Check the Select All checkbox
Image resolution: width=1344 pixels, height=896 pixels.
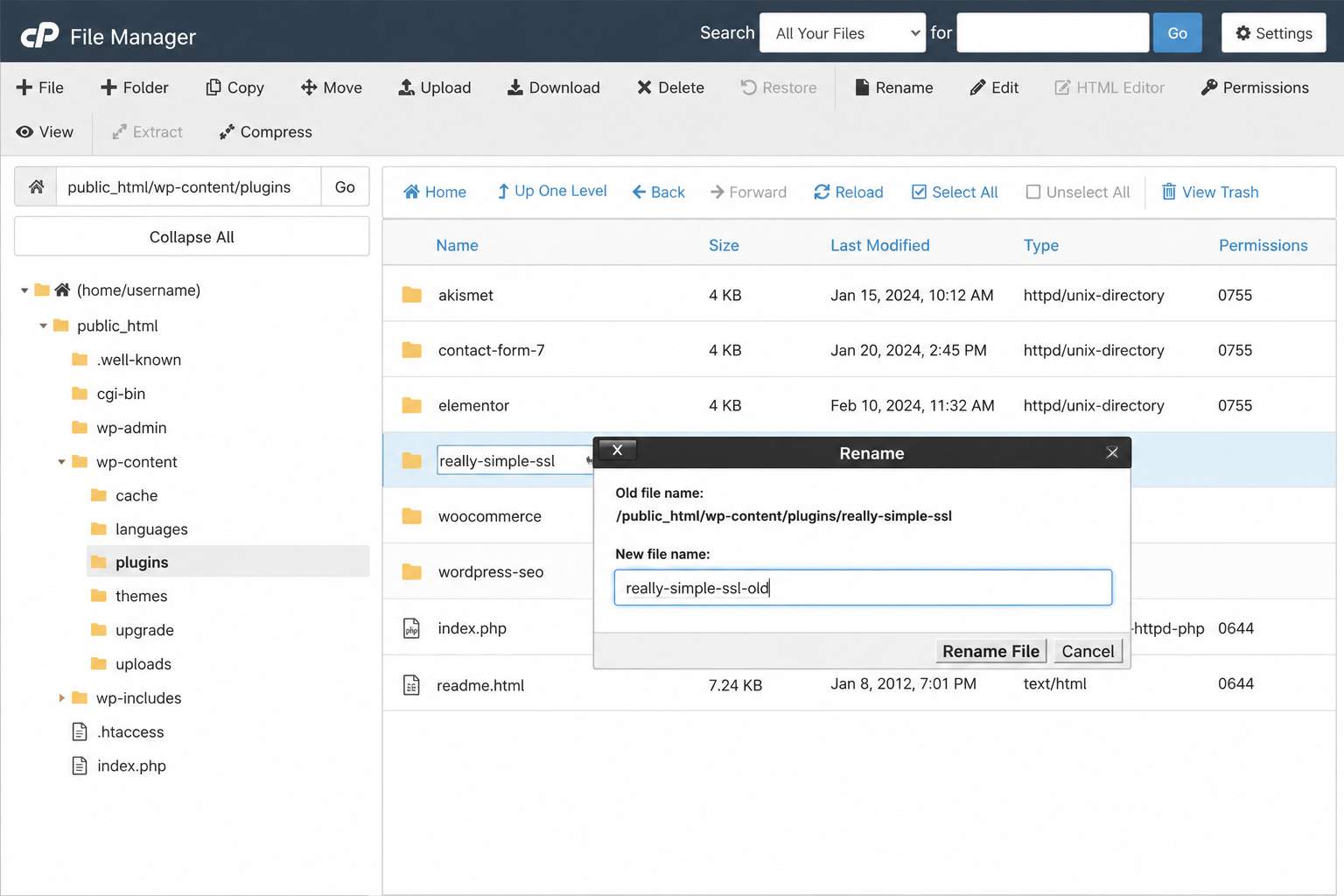(x=919, y=192)
